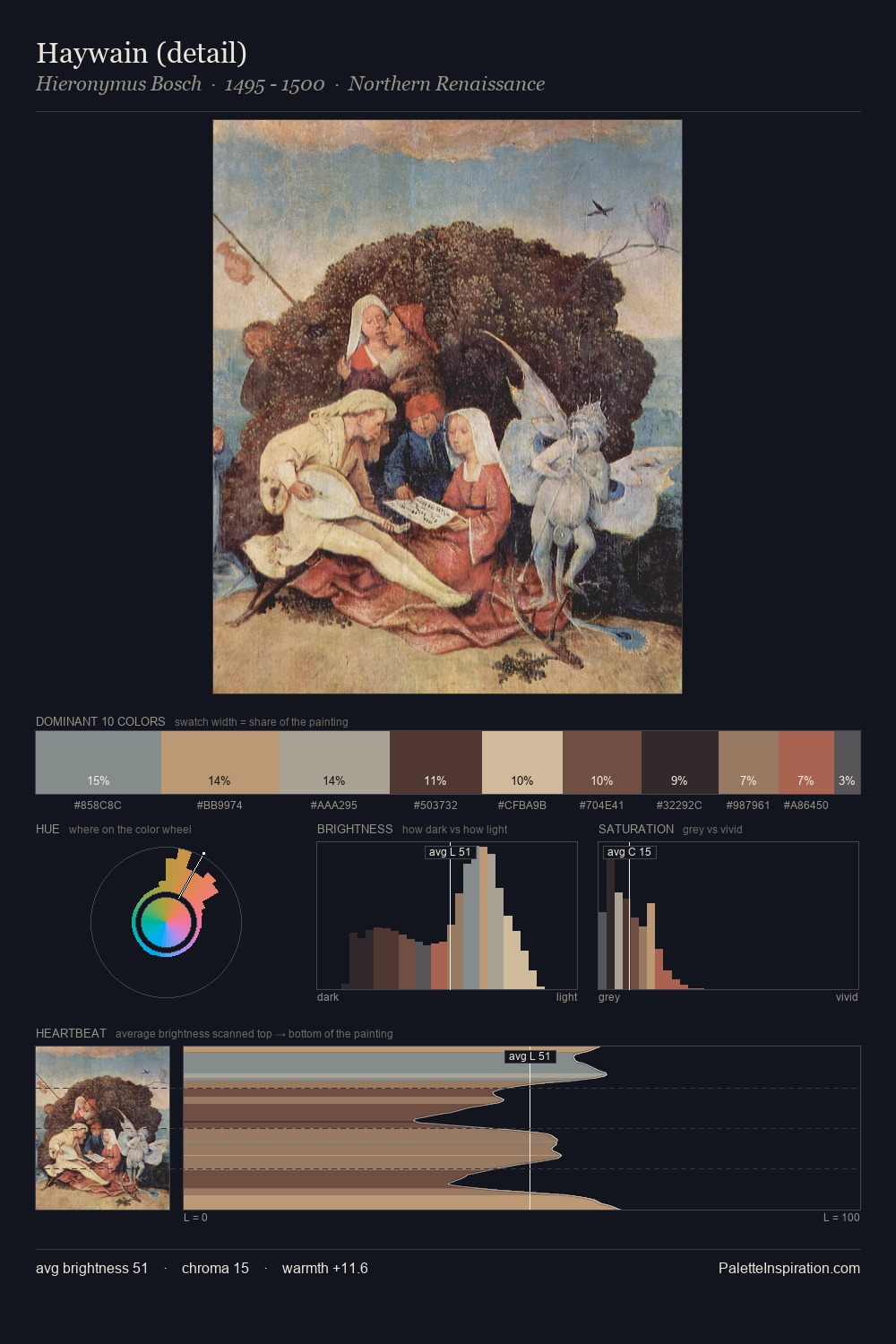Click 'where on the color wheel' caption

[x=130, y=830]
